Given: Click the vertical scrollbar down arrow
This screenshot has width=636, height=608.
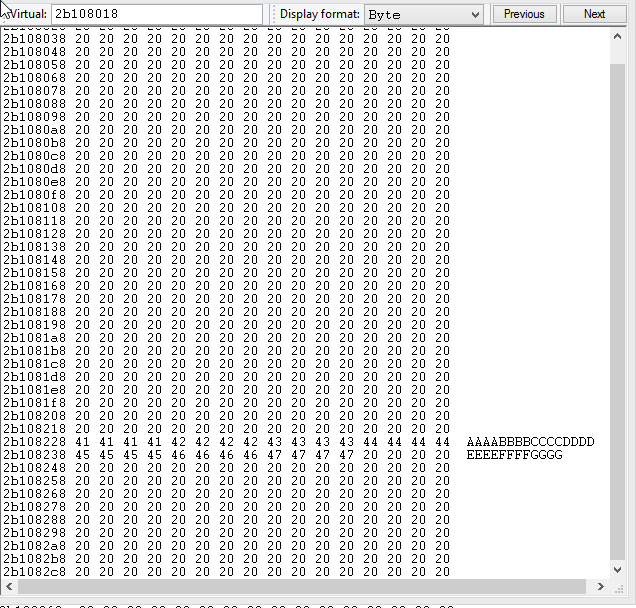Looking at the screenshot, I should [x=617, y=570].
